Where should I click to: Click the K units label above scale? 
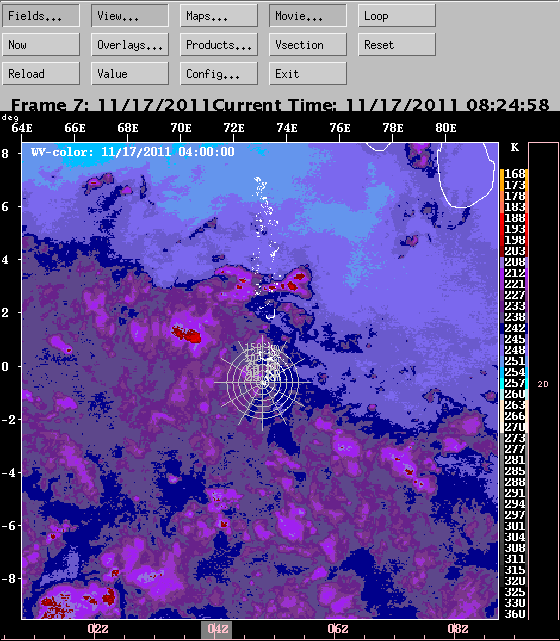[515, 147]
